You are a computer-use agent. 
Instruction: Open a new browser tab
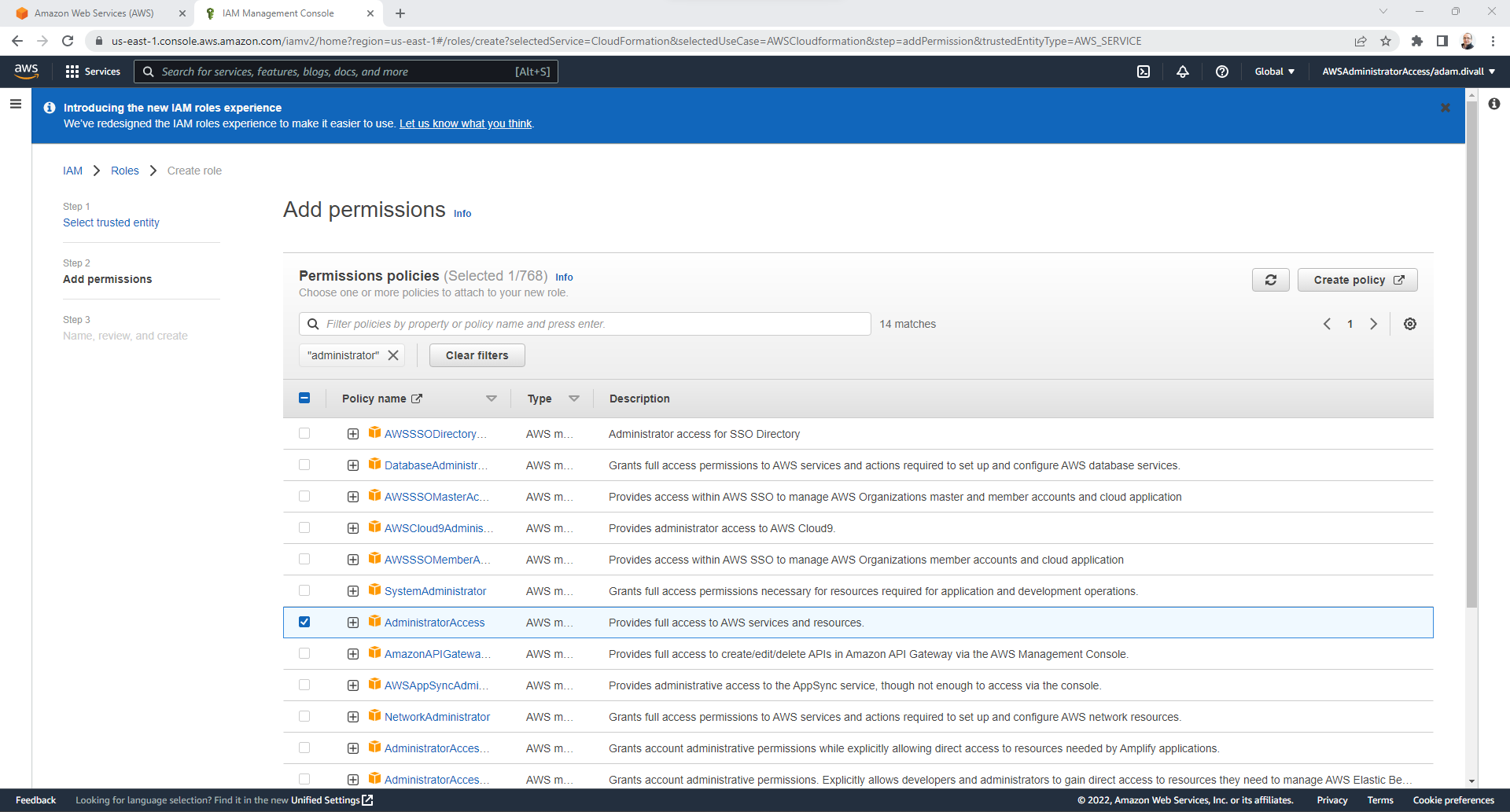[400, 13]
